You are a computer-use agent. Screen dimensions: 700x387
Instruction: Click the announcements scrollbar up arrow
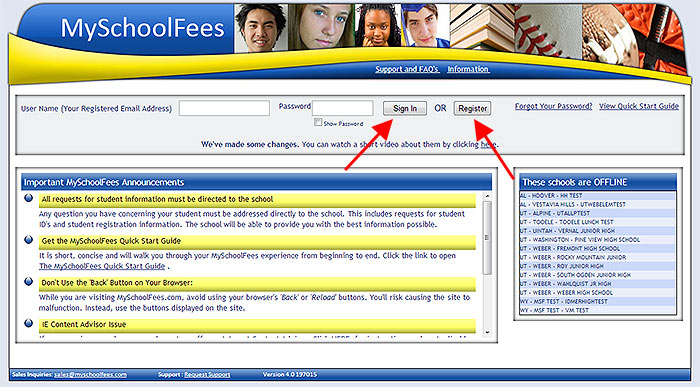coord(487,196)
